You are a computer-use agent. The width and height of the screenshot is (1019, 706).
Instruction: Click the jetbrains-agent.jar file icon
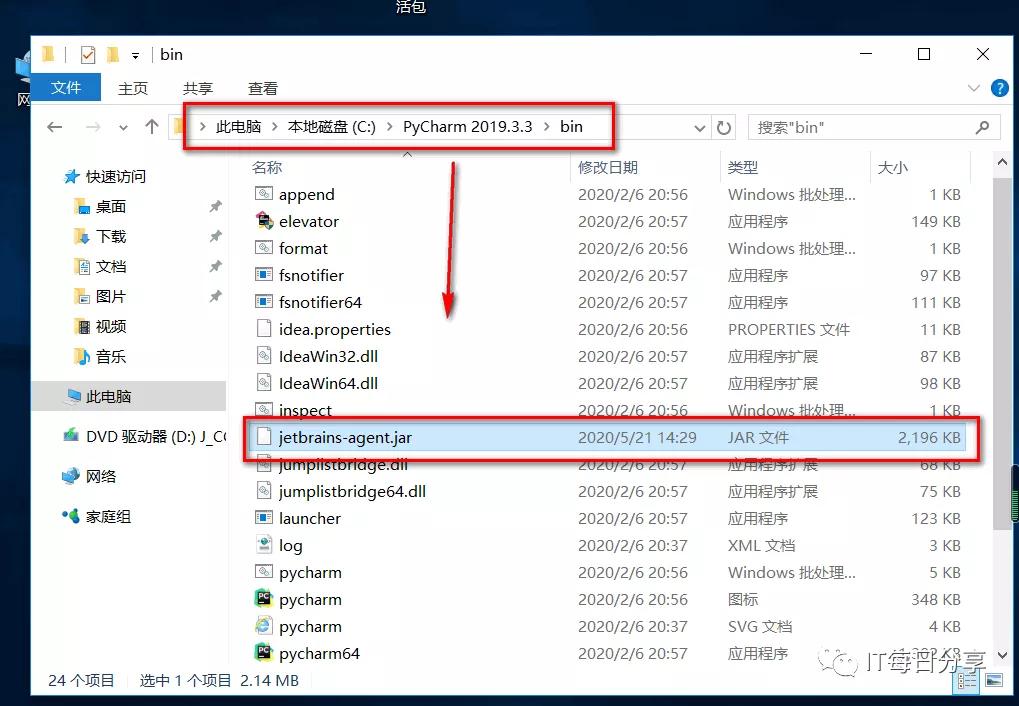(263, 437)
